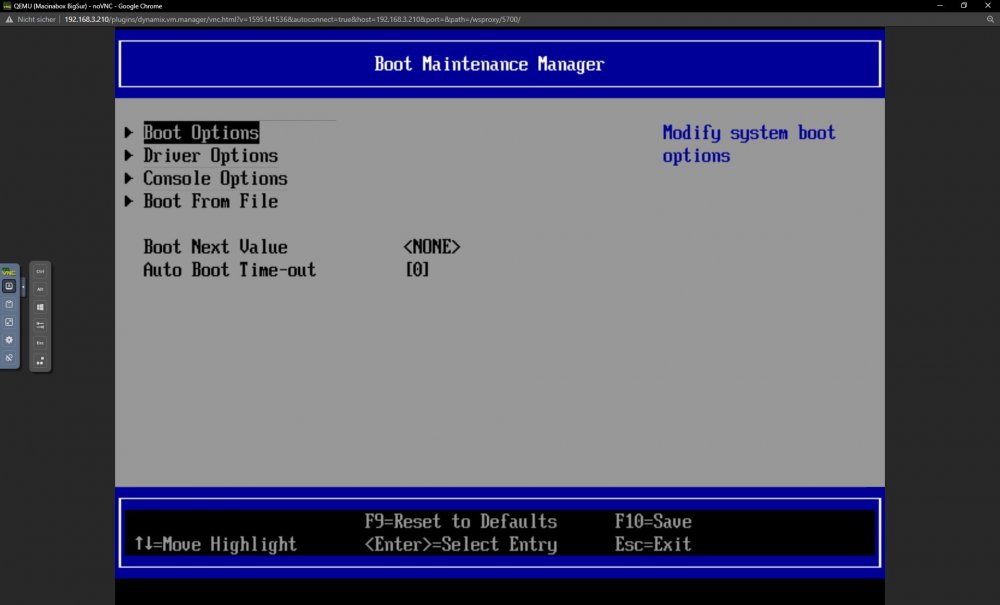Click the Move Highlight hint
The width and height of the screenshot is (1000, 605).
click(x=216, y=544)
